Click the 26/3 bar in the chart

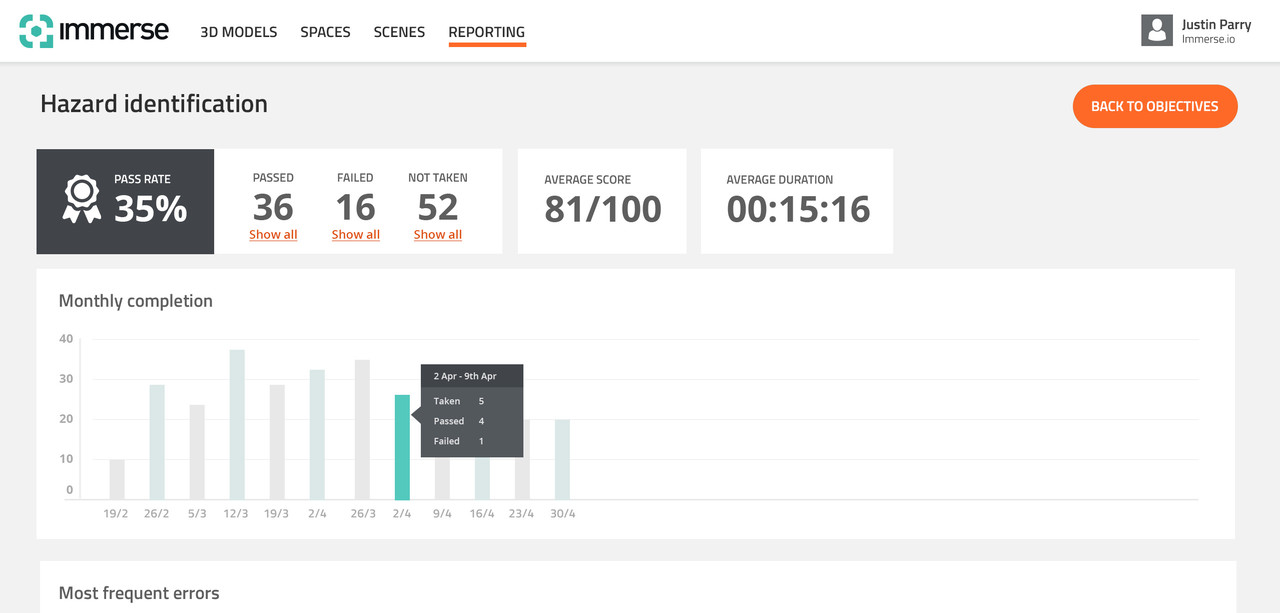pos(362,429)
